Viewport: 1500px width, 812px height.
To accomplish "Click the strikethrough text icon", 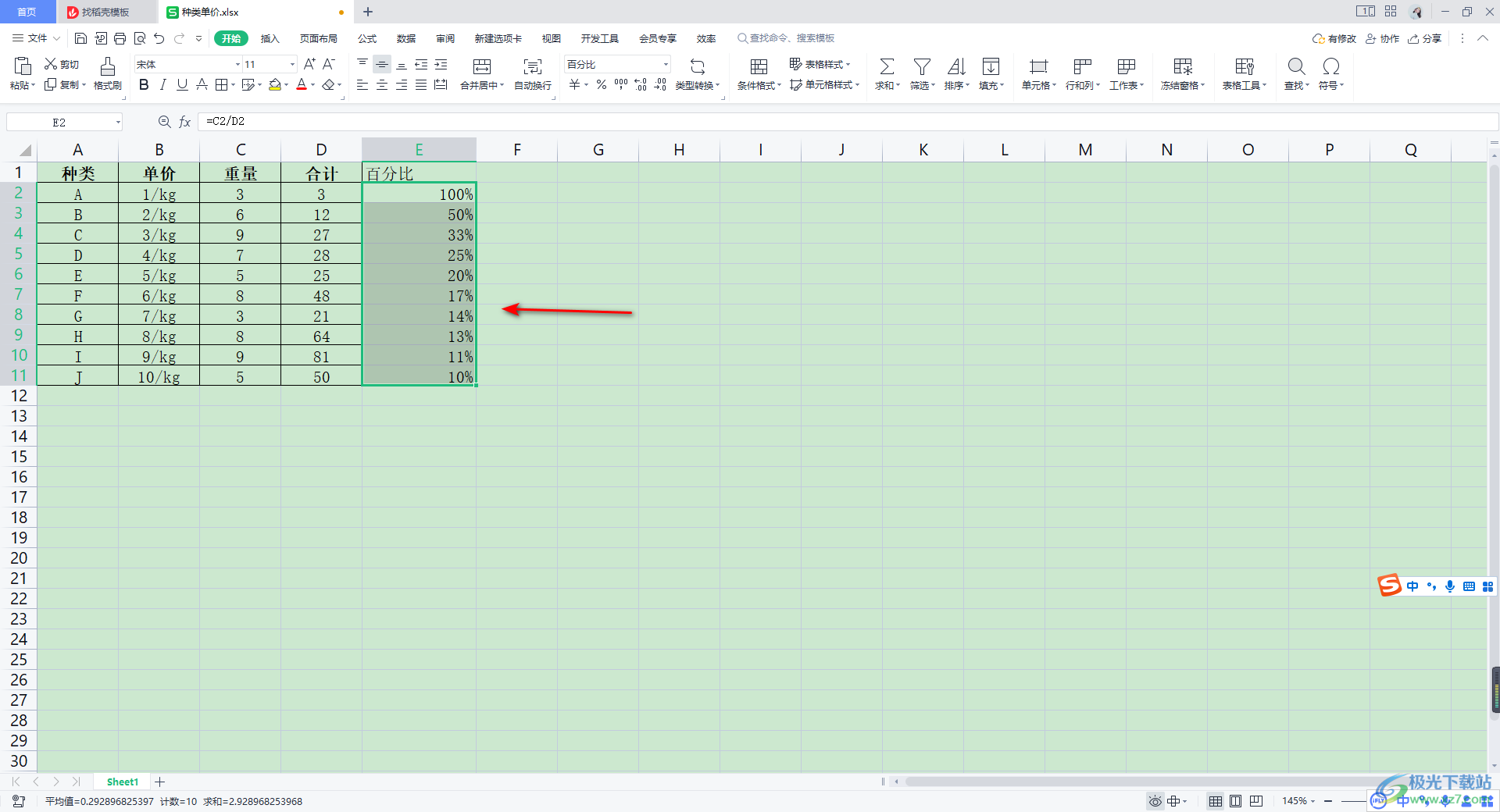I will (202, 84).
